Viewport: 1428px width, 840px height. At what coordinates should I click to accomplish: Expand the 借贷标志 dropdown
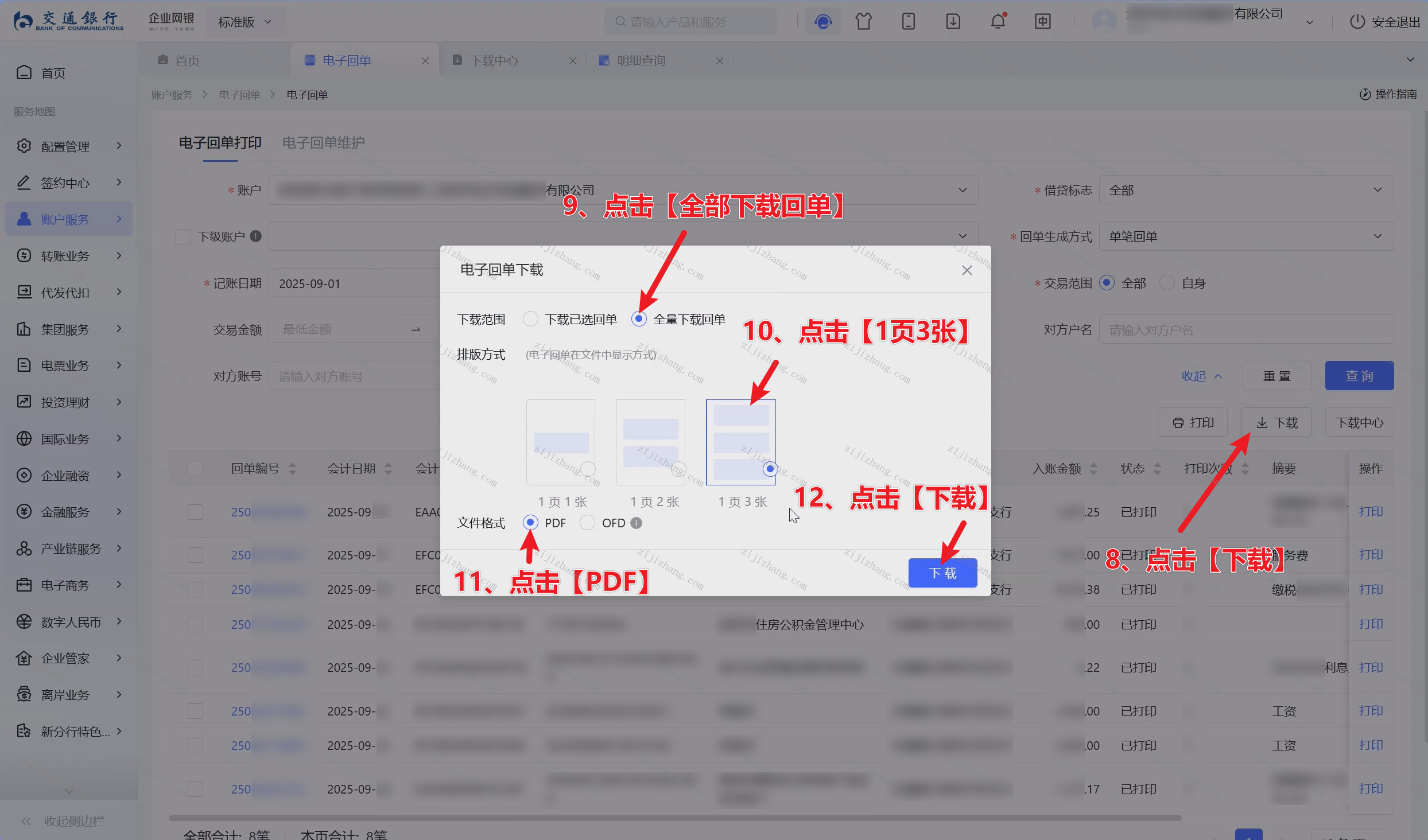(x=1245, y=190)
